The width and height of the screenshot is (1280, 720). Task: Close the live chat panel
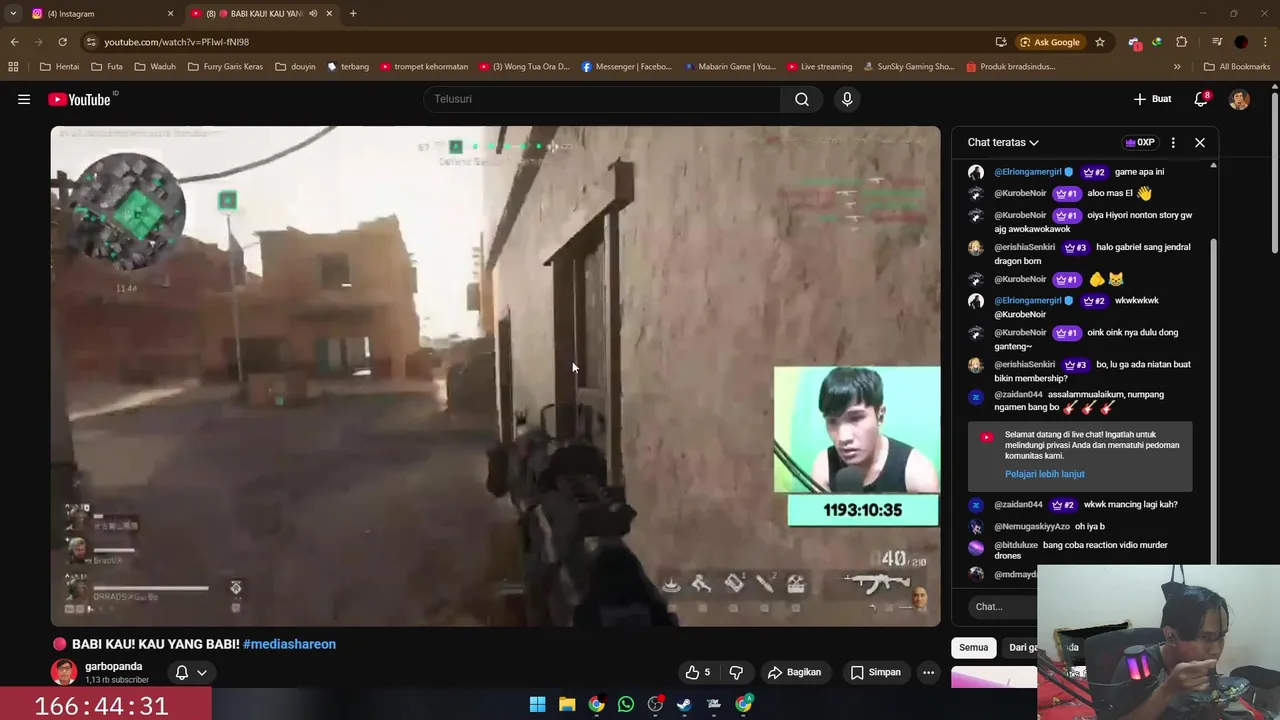[1200, 142]
